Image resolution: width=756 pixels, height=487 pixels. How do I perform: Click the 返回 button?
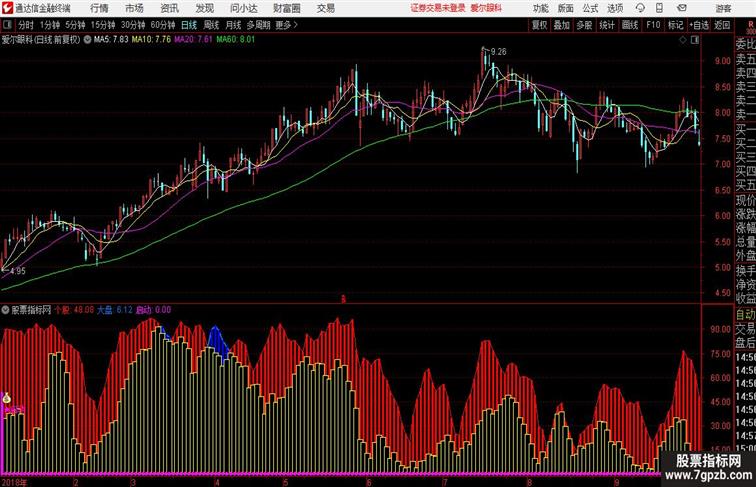pos(722,25)
